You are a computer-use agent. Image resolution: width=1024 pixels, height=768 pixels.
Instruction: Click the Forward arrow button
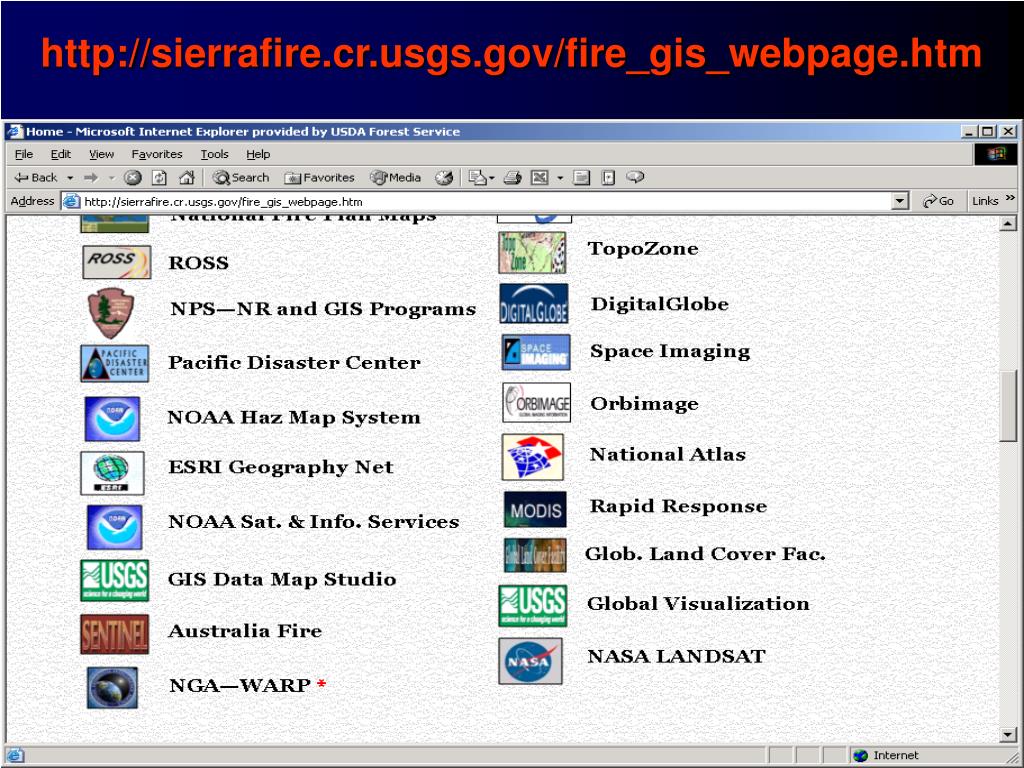[91, 178]
